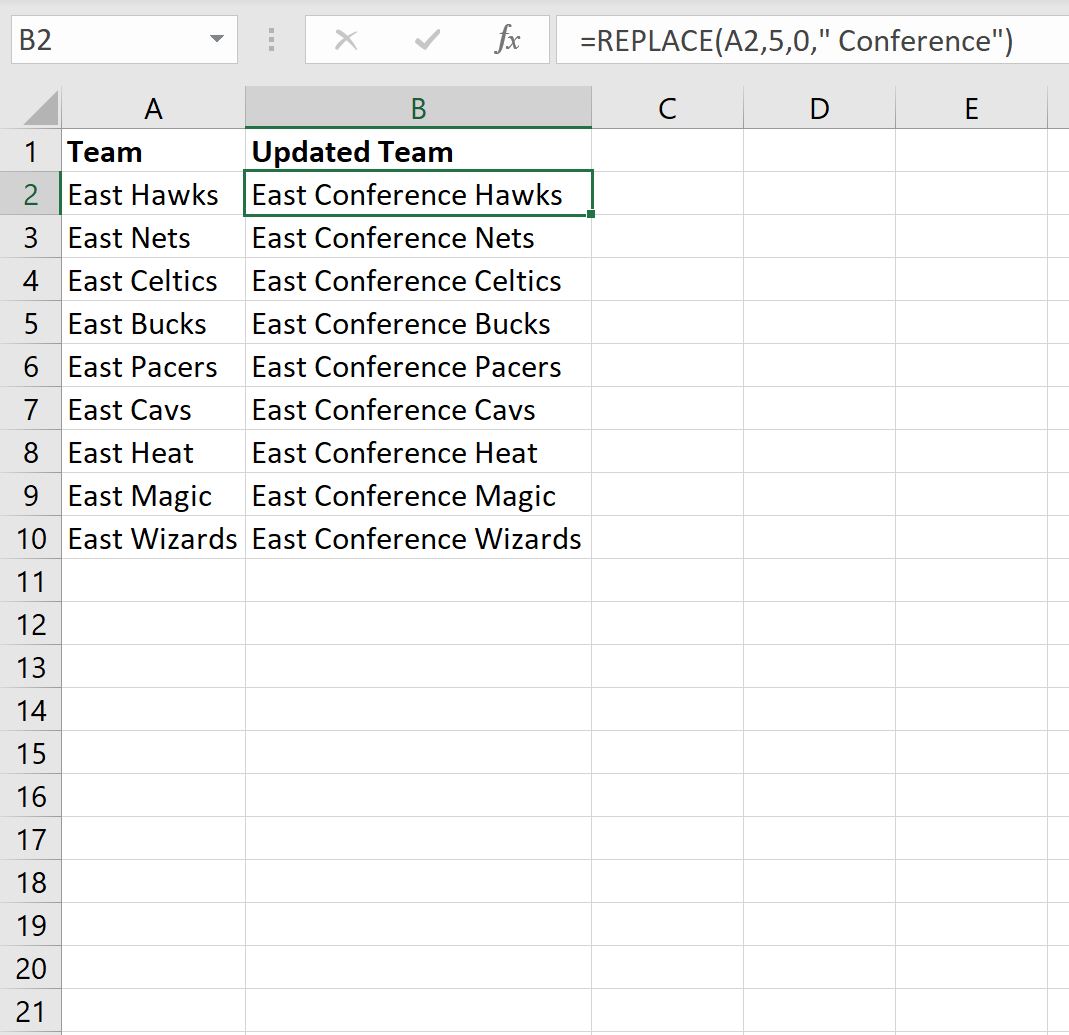Select row 15 header
Image resolution: width=1069 pixels, height=1035 pixels.
coord(31,753)
